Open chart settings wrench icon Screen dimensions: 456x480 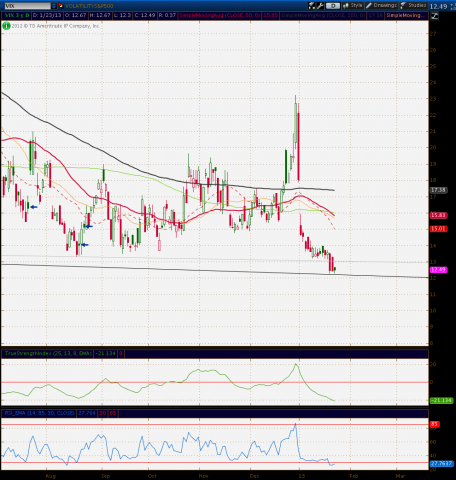[x=320, y=5]
